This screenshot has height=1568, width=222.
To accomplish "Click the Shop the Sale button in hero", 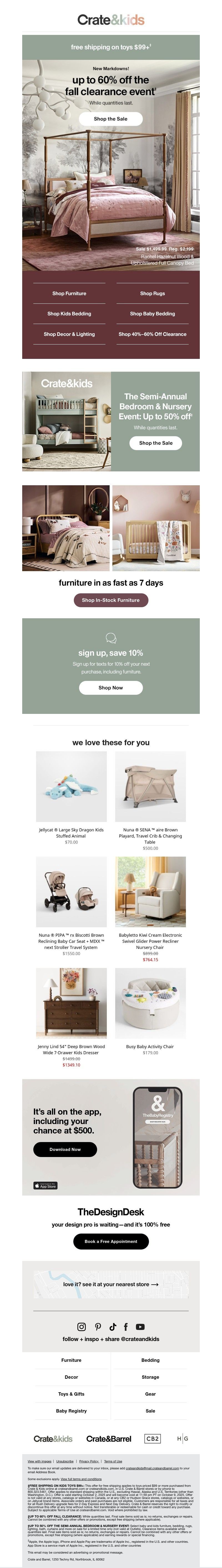I will click(x=110, y=119).
